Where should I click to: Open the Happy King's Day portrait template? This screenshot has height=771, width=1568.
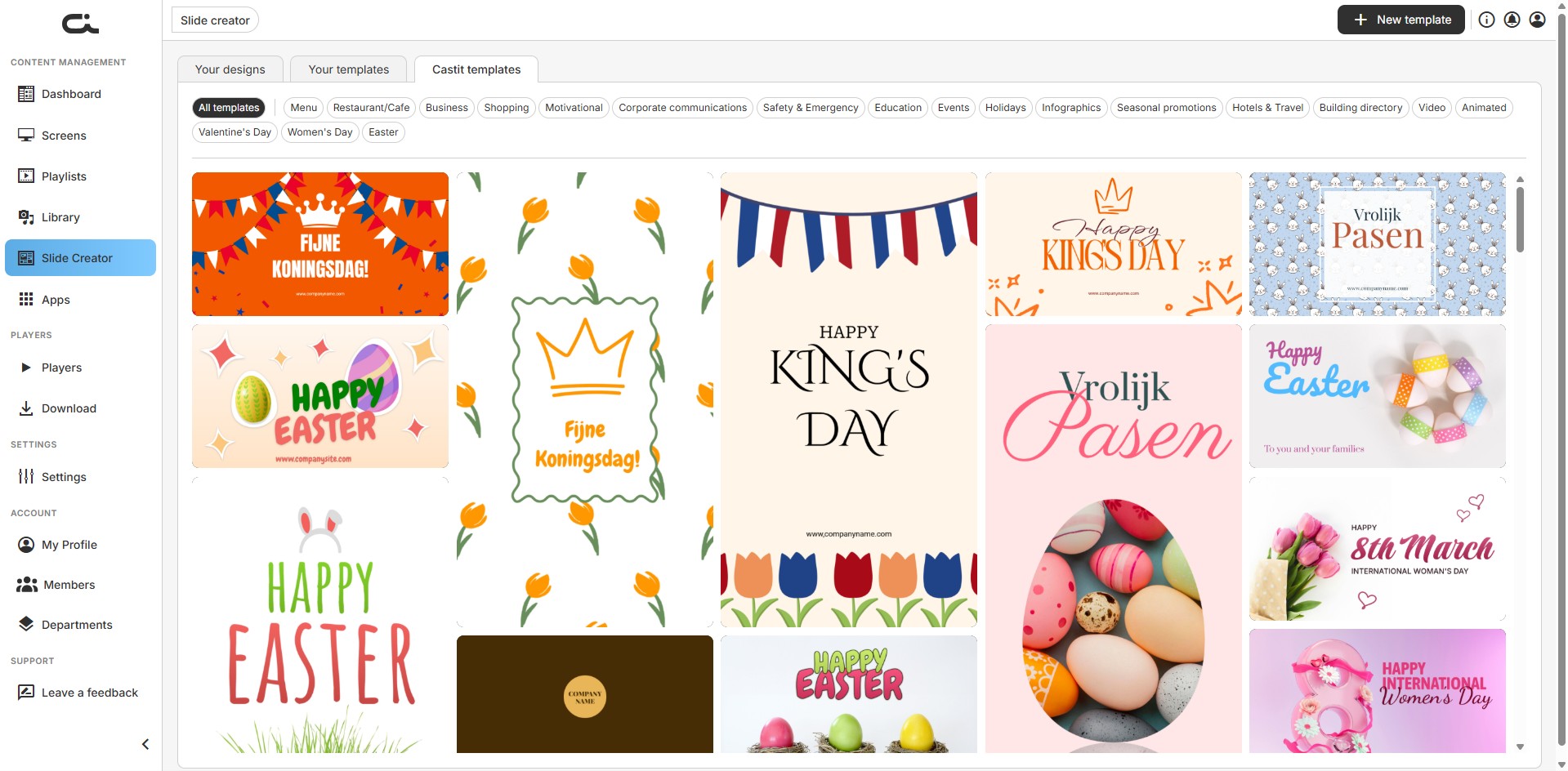pos(849,399)
